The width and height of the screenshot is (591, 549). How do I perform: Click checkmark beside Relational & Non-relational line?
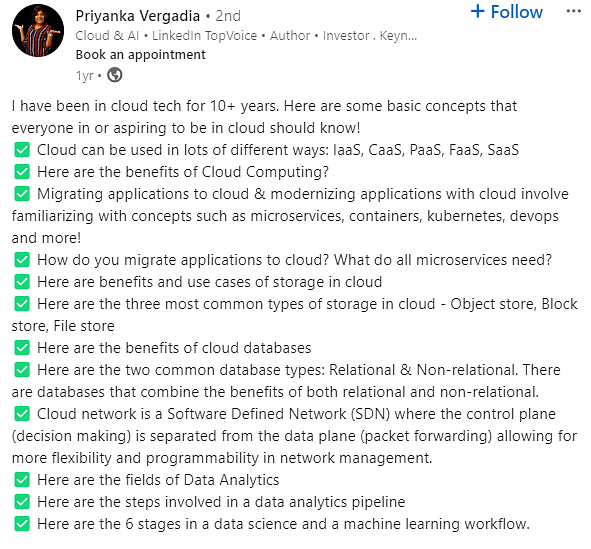pyautogui.click(x=22, y=370)
